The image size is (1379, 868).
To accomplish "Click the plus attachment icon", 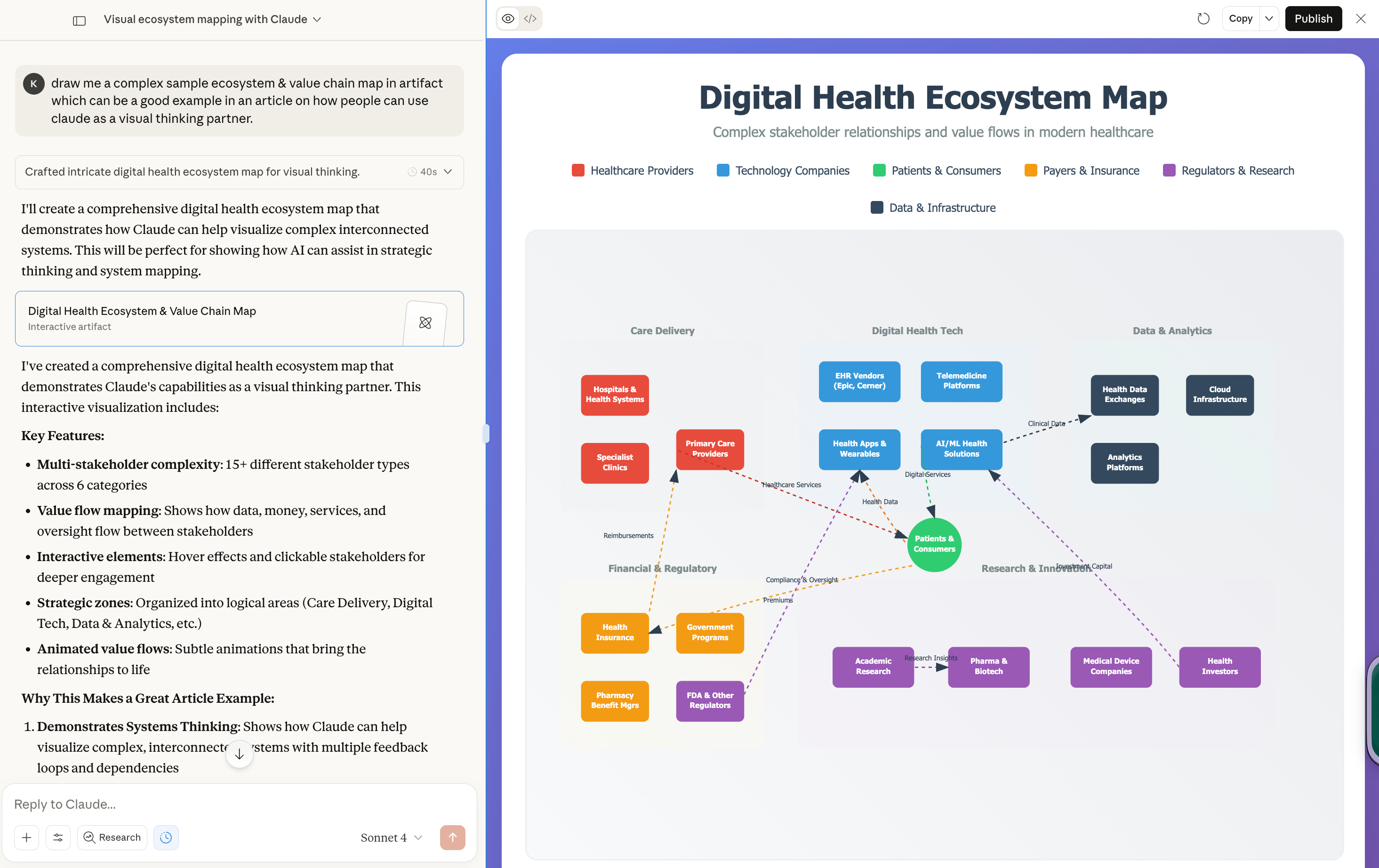I will [x=26, y=837].
